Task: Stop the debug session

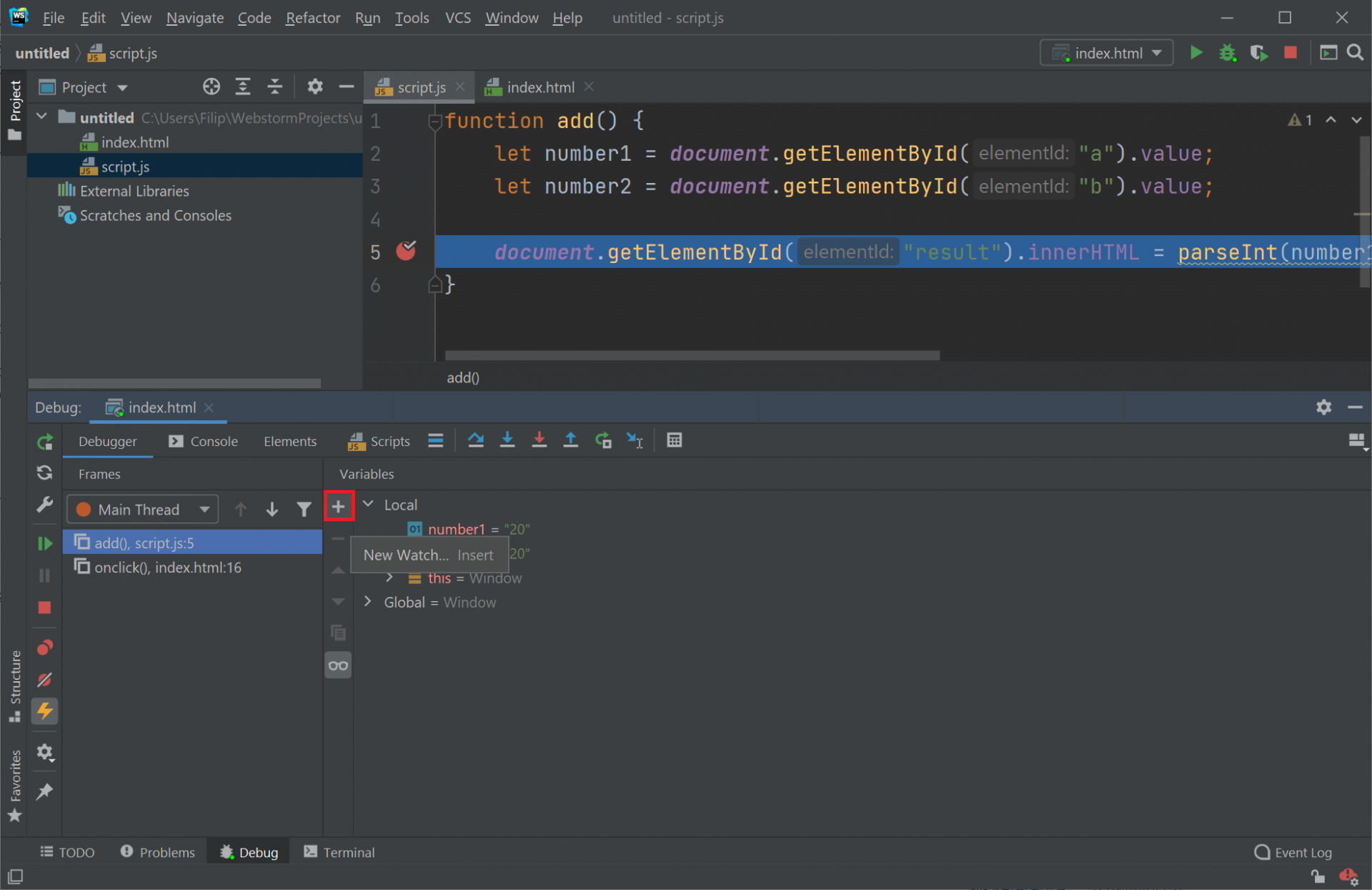Action: click(44, 608)
